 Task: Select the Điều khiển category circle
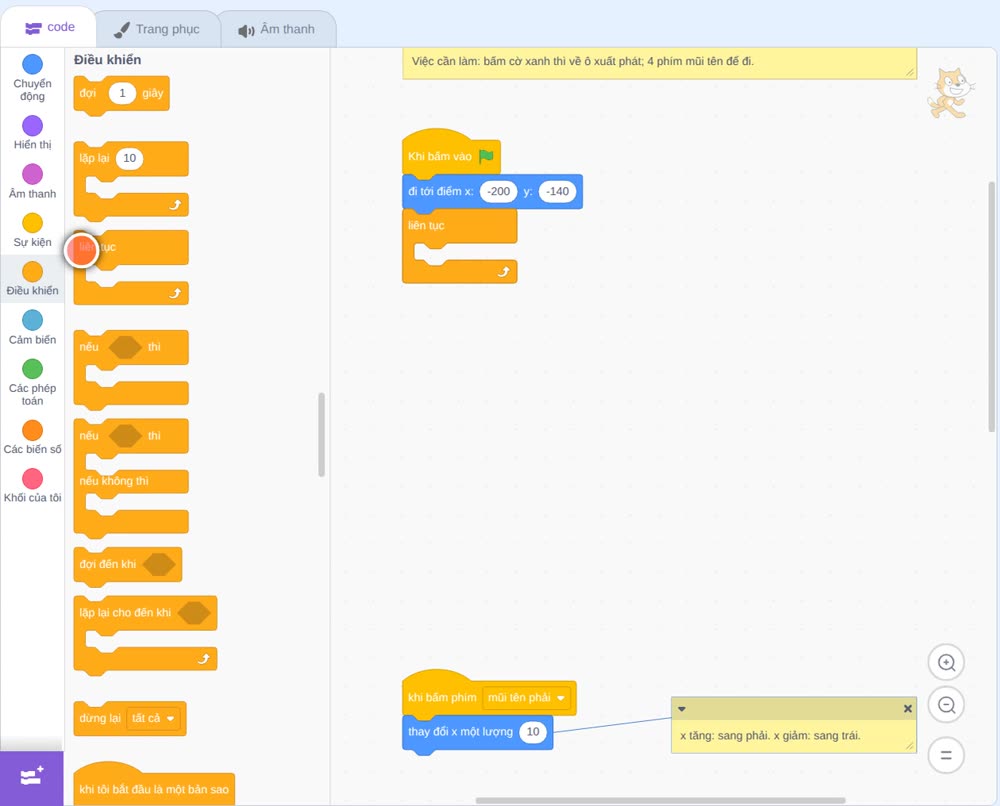[33, 272]
